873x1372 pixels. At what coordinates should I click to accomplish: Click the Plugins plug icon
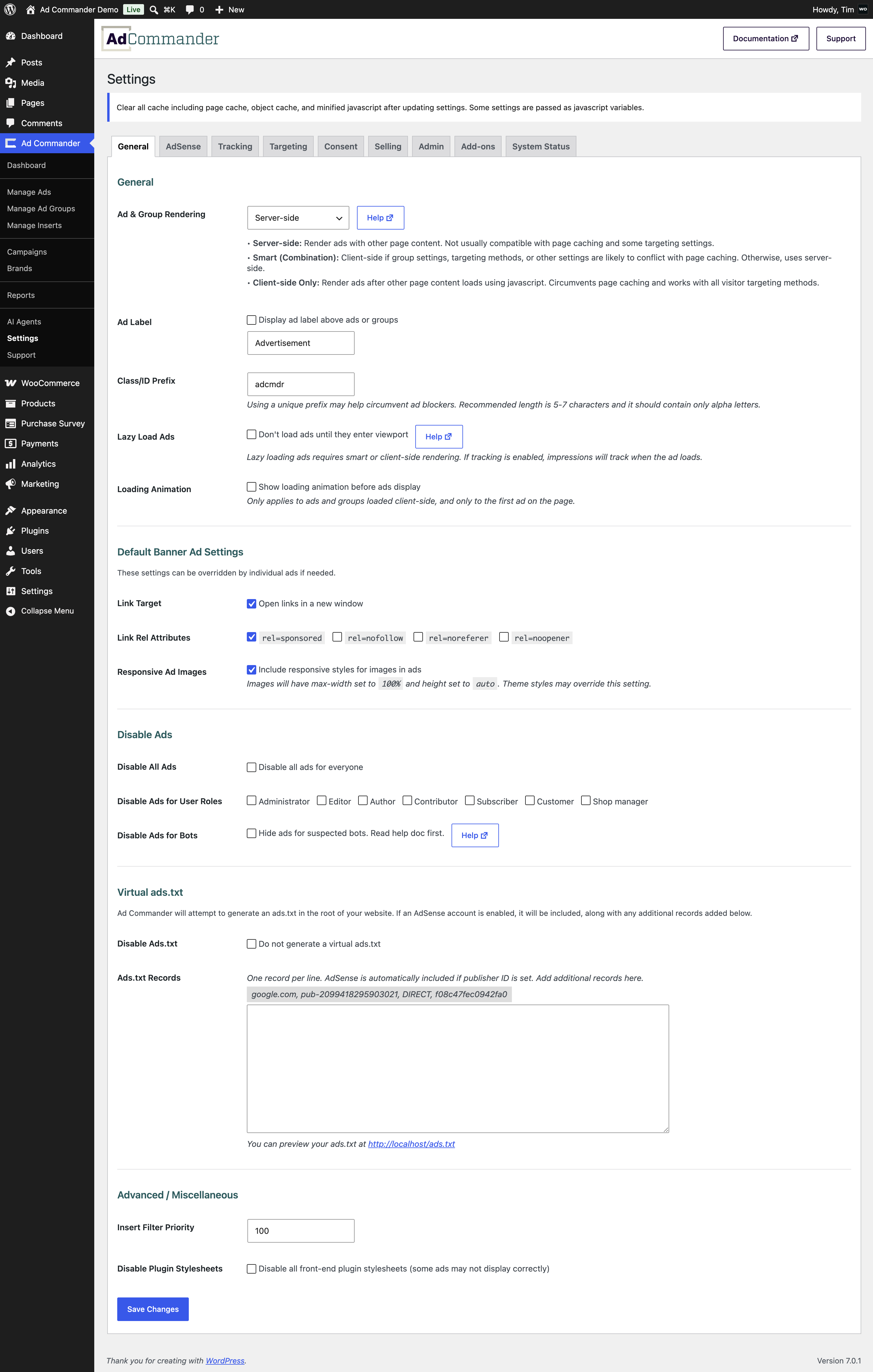click(10, 530)
